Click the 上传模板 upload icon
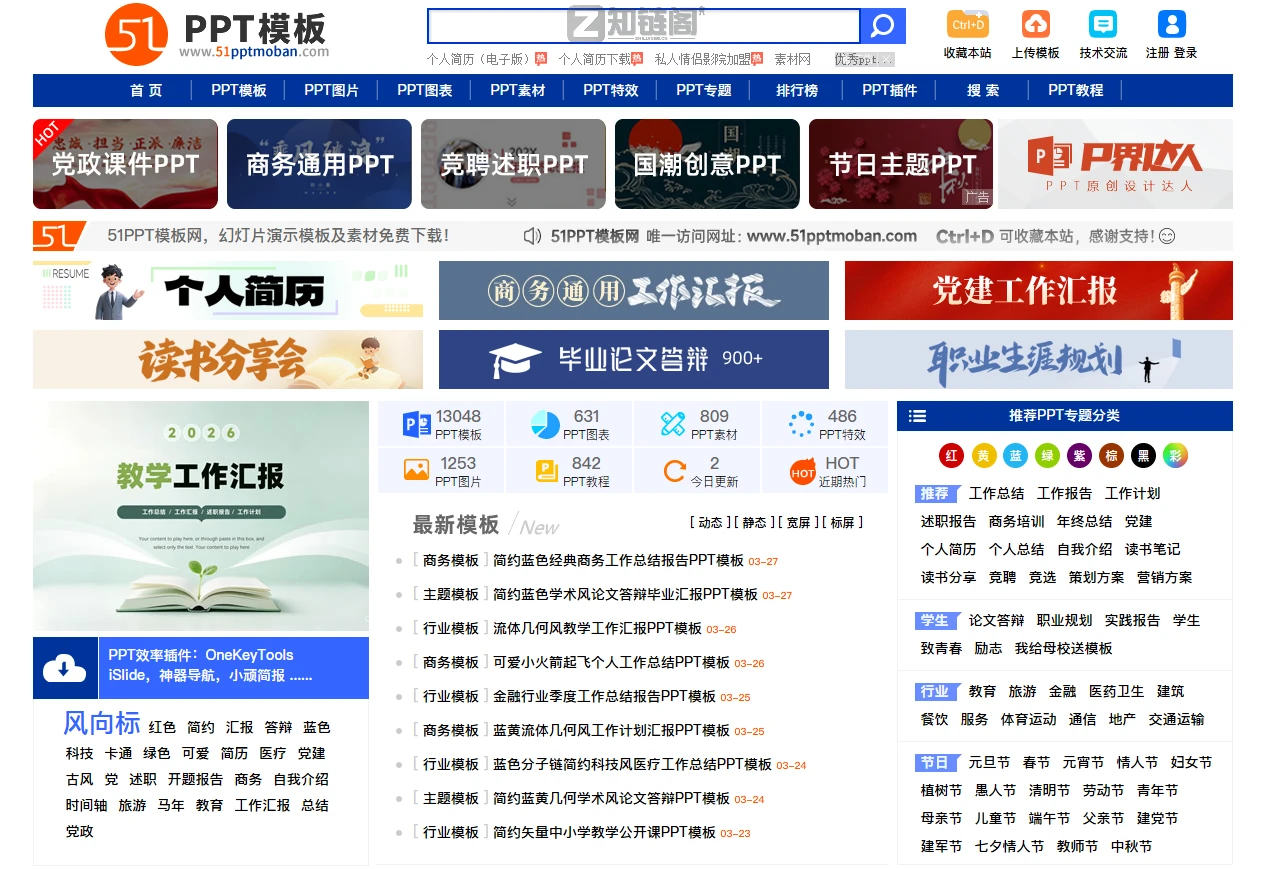The image size is (1272, 869). click(x=1035, y=22)
